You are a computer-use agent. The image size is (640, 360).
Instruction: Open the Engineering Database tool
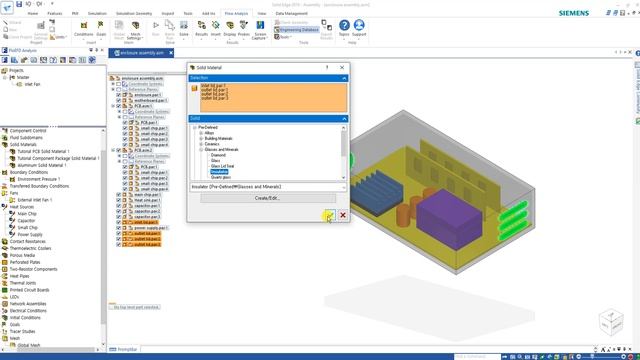point(296,30)
